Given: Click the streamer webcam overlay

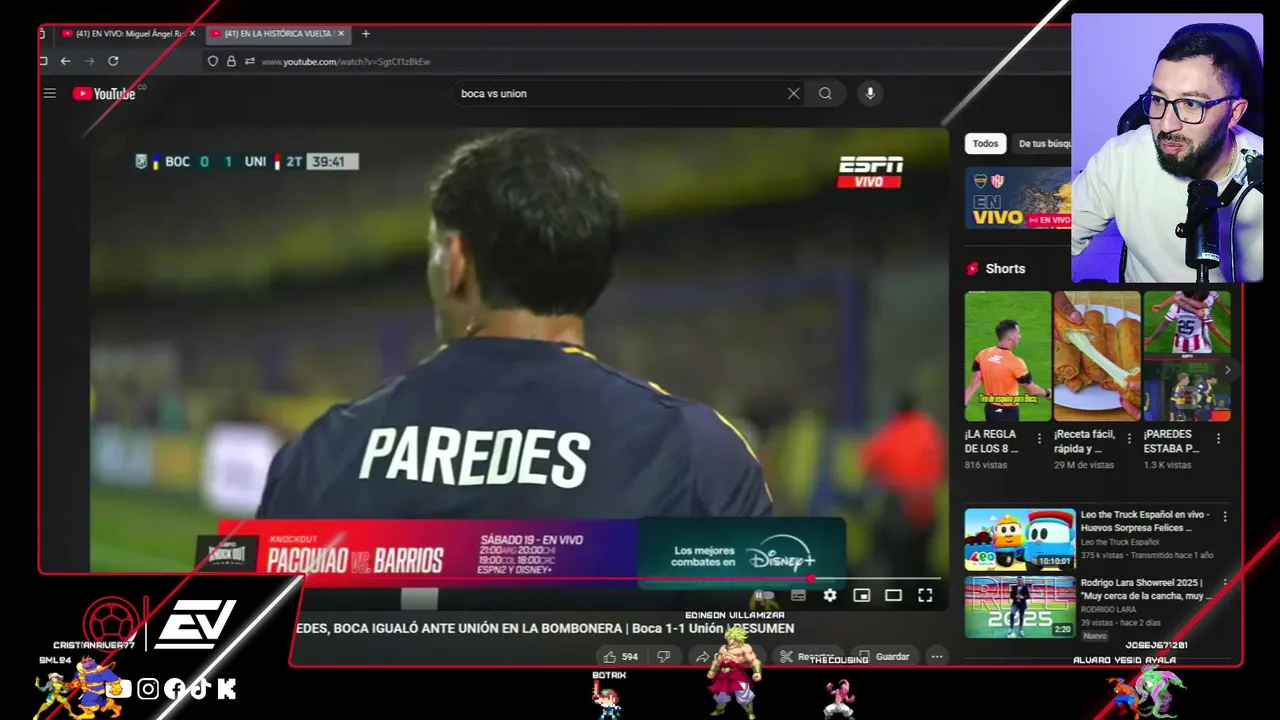Looking at the screenshot, I should 1167,148.
